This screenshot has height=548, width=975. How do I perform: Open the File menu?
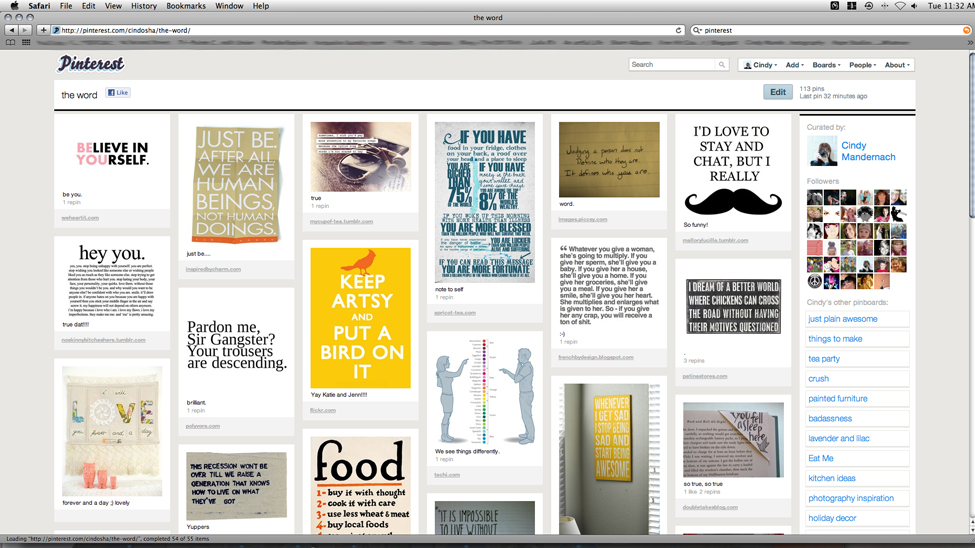(66, 6)
